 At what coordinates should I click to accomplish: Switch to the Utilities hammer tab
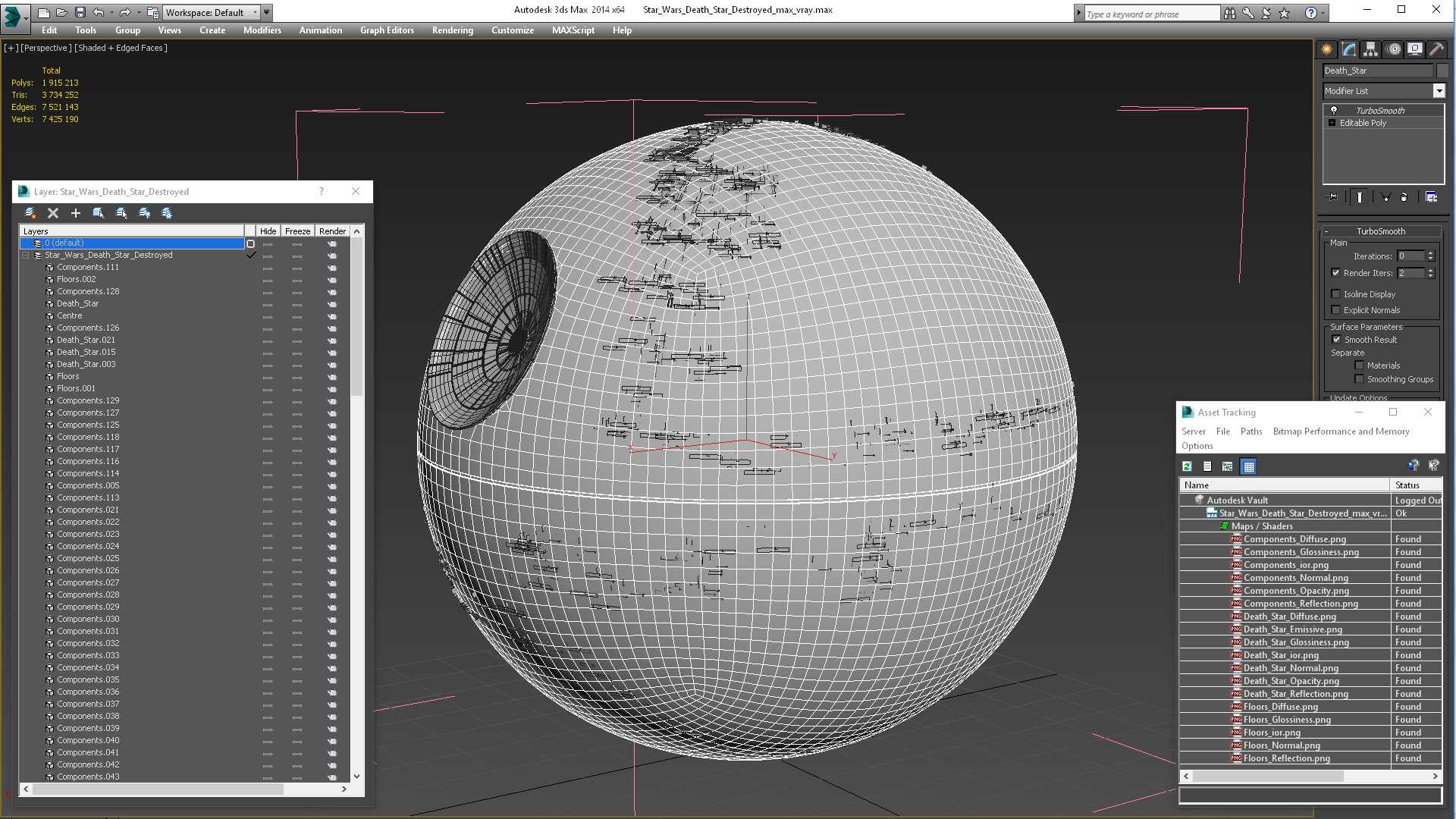click(x=1436, y=49)
